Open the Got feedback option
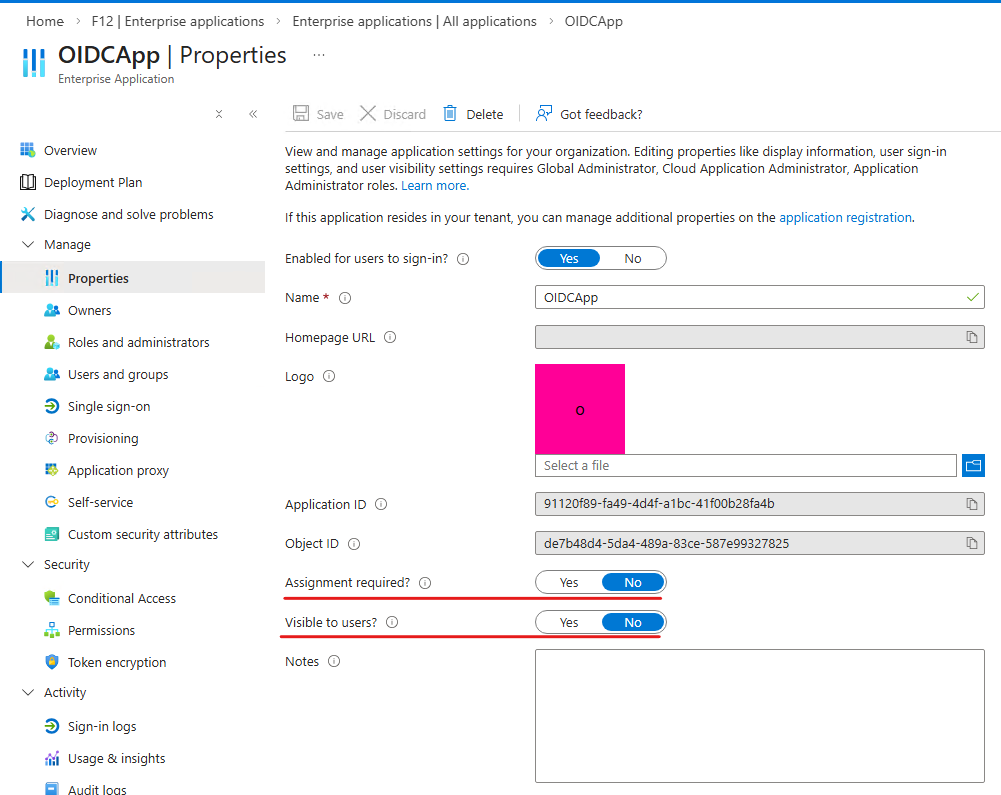Viewport: 1001px width, 795px height. [589, 114]
